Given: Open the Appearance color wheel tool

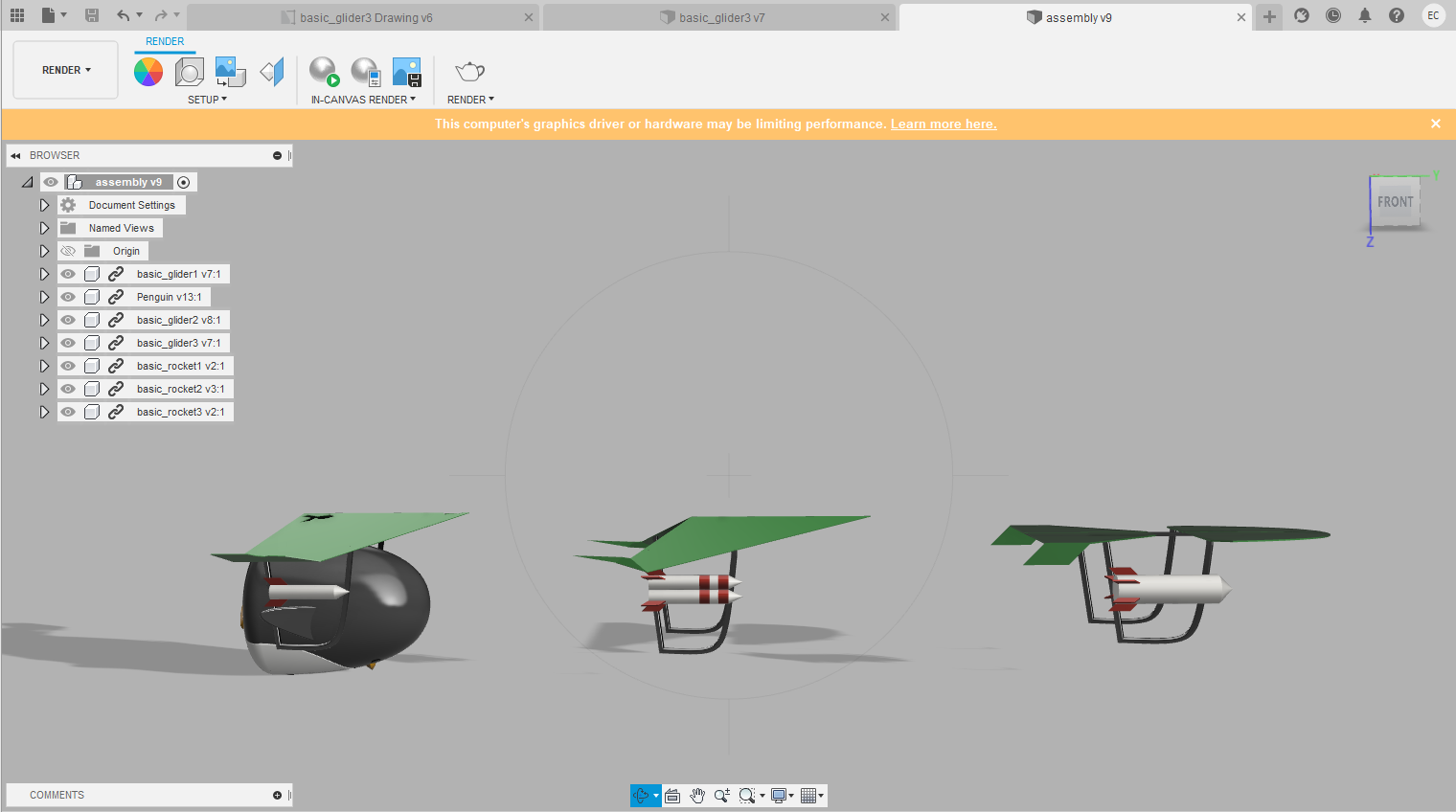Looking at the screenshot, I should pos(148,72).
